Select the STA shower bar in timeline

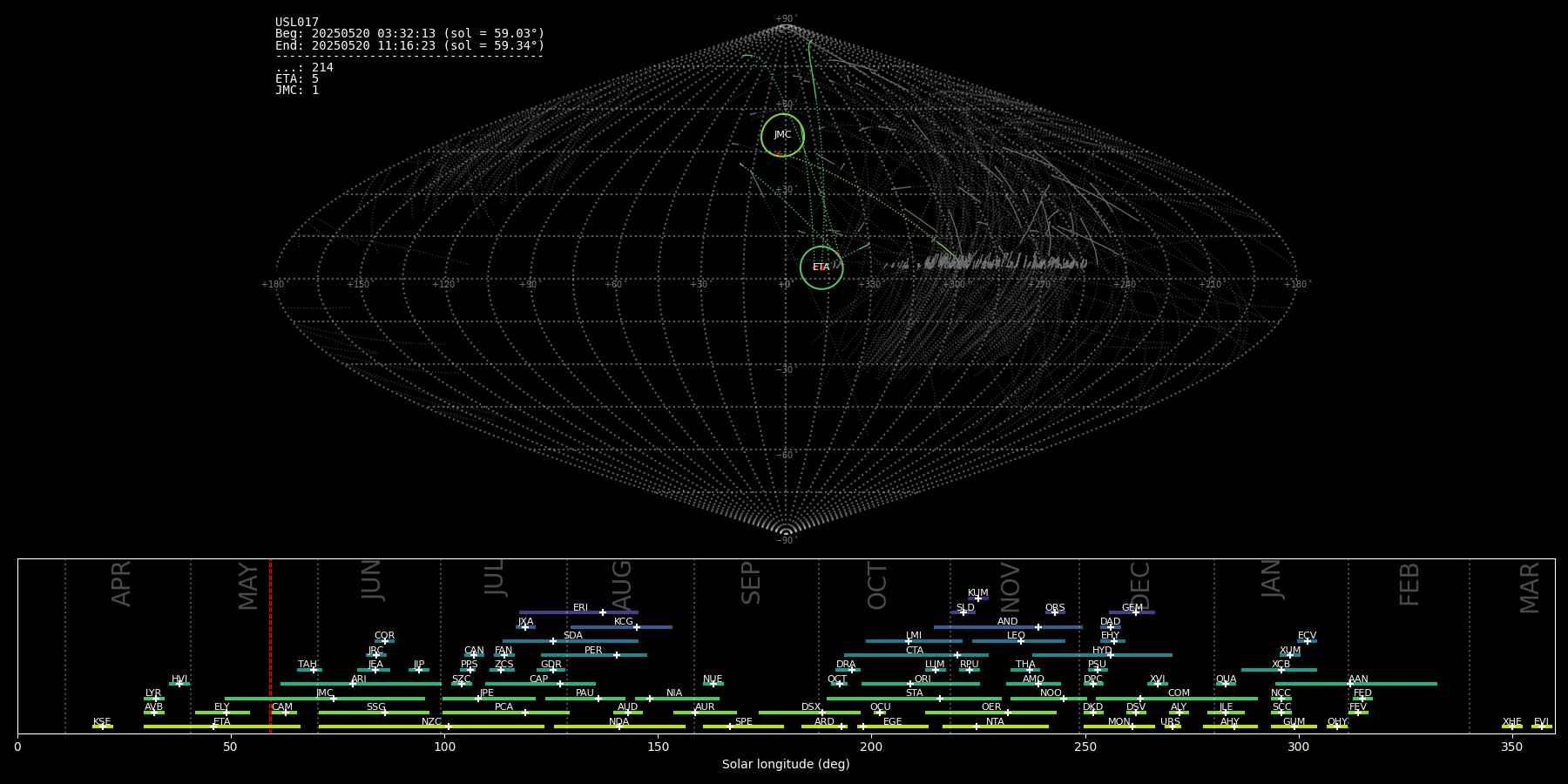[915, 699]
